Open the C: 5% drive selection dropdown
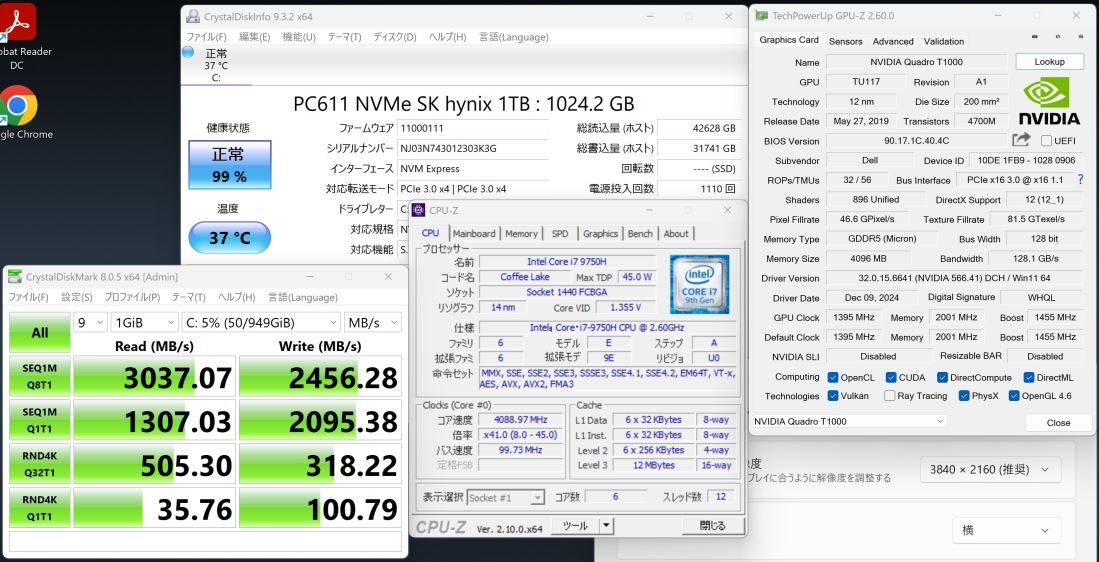 (x=260, y=323)
